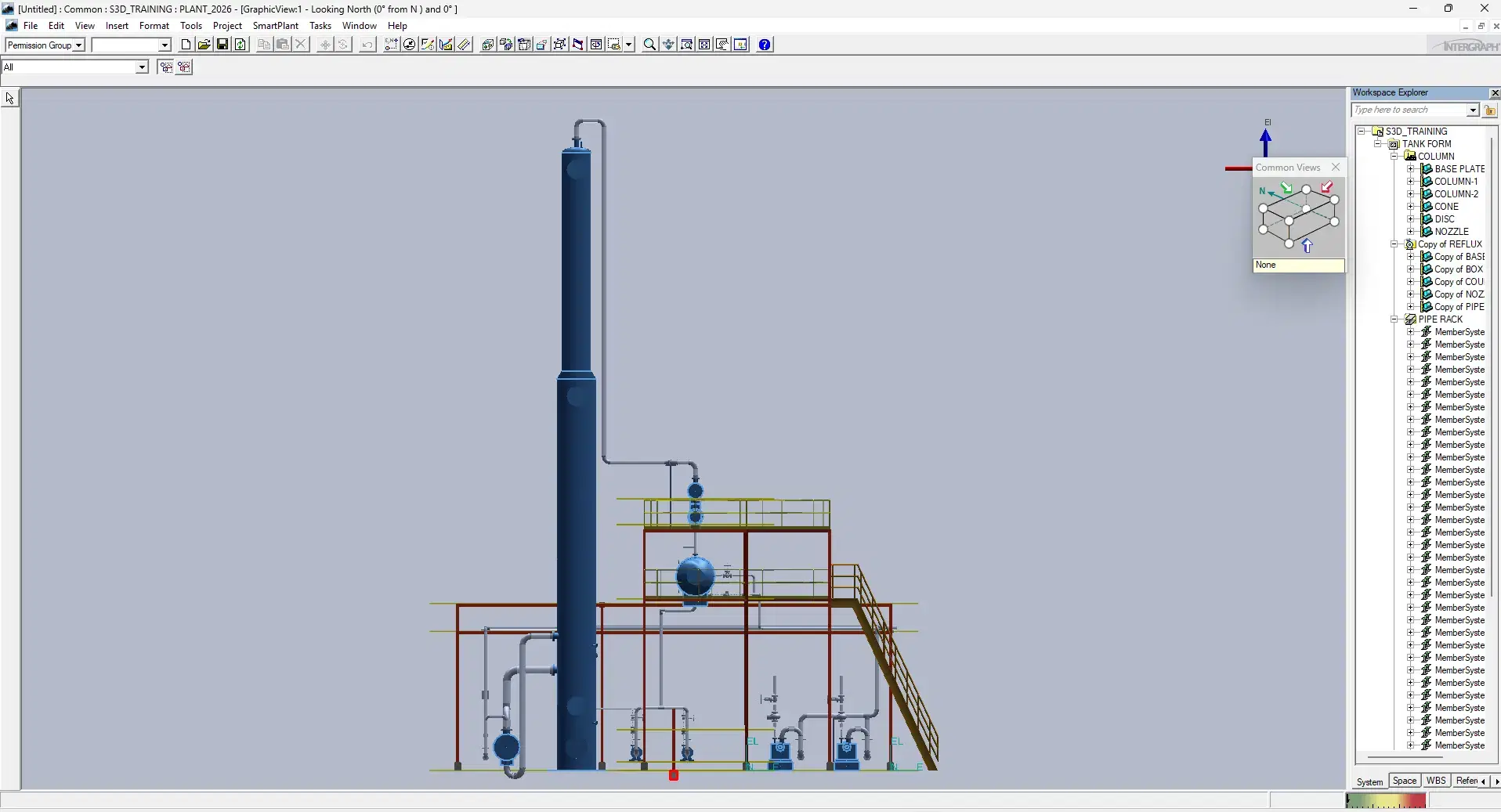This screenshot has height=812, width=1501.
Task: Expand the CONE tree node
Action: point(1411,207)
